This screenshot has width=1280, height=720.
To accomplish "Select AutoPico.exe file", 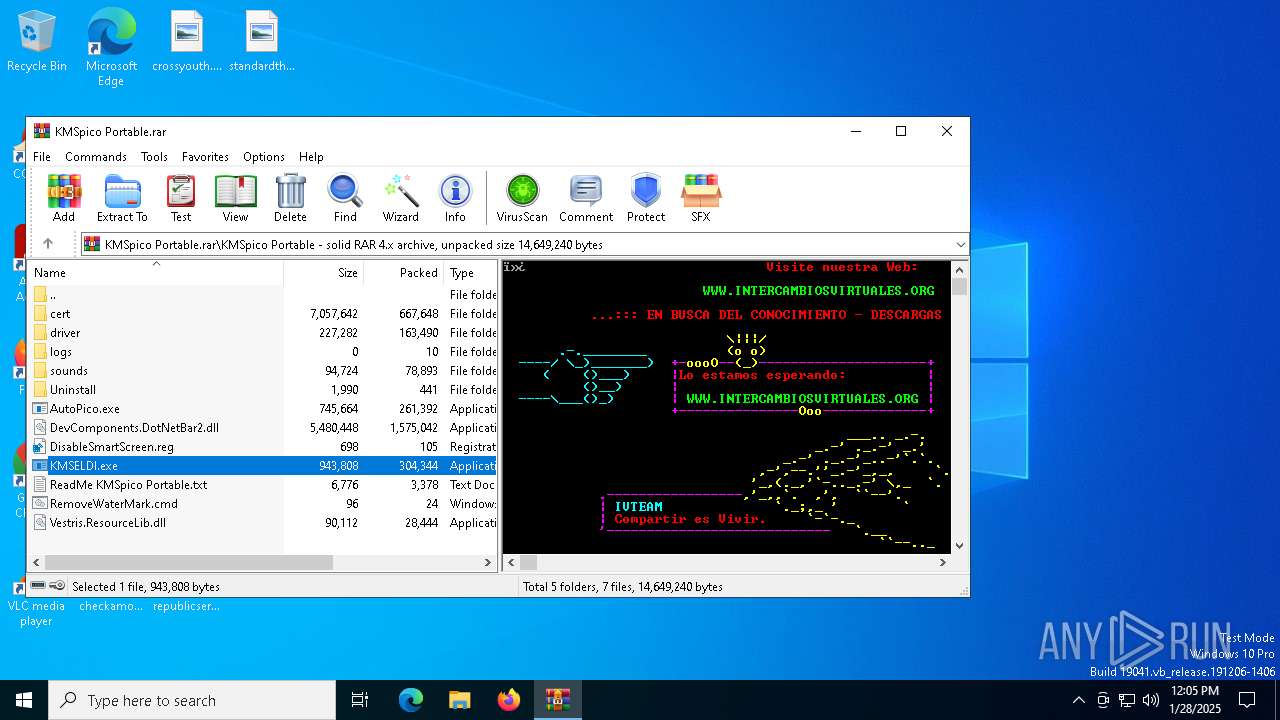I will 263,409.
